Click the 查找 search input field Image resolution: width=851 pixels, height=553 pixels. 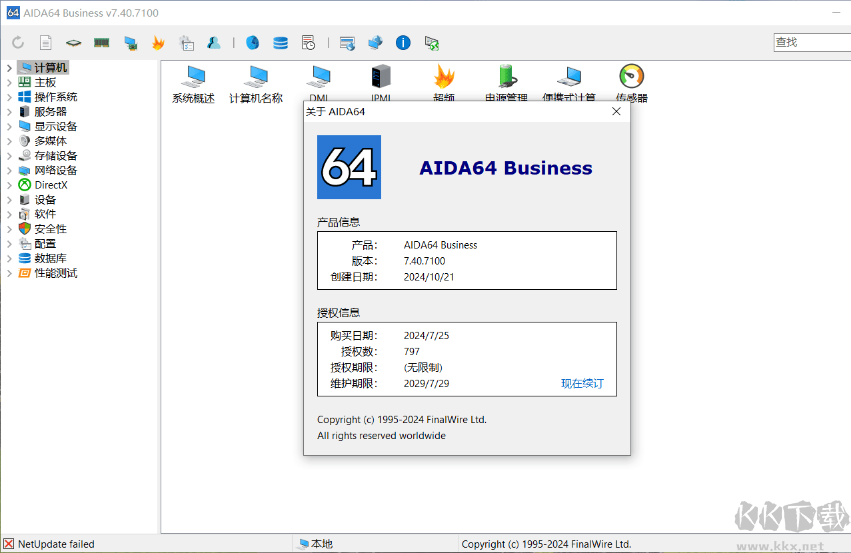point(811,42)
